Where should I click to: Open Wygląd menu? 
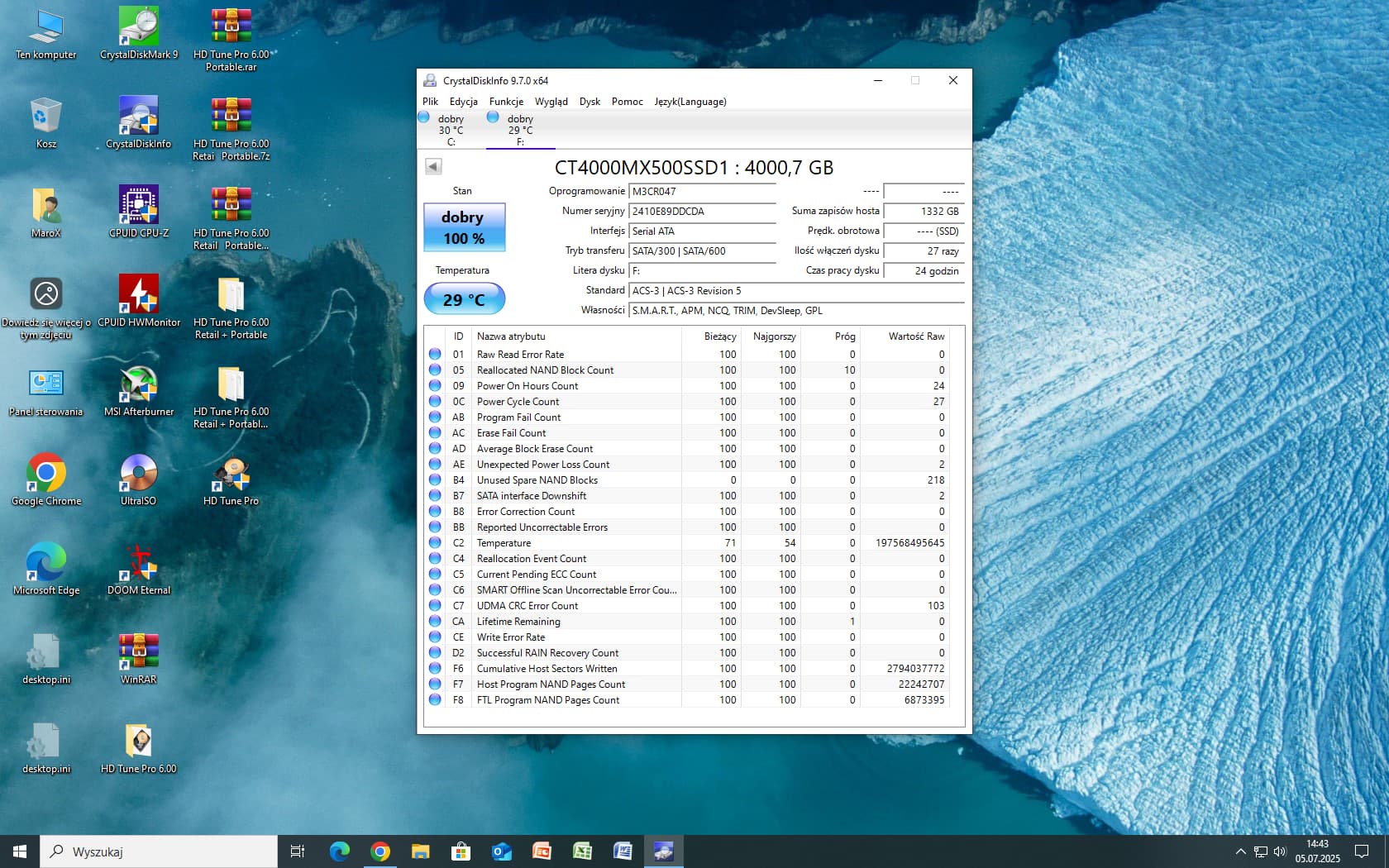point(551,102)
